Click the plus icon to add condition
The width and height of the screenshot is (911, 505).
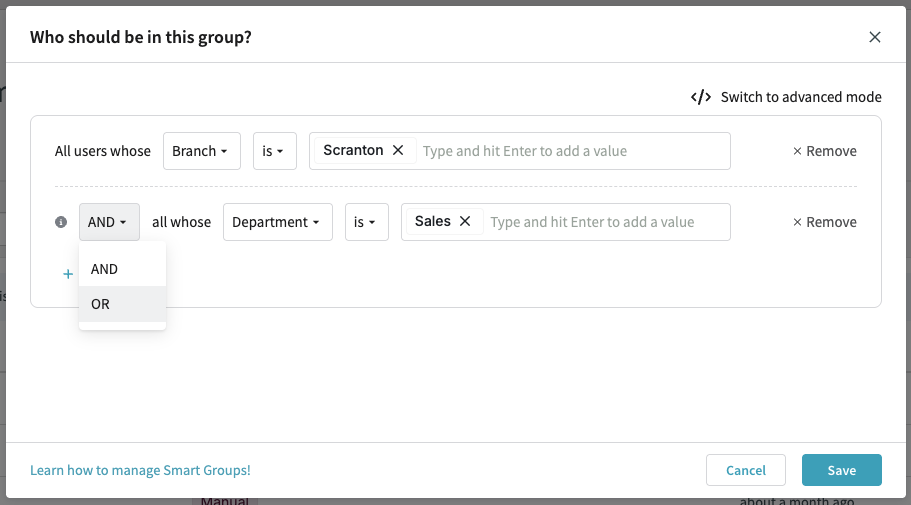tap(68, 274)
